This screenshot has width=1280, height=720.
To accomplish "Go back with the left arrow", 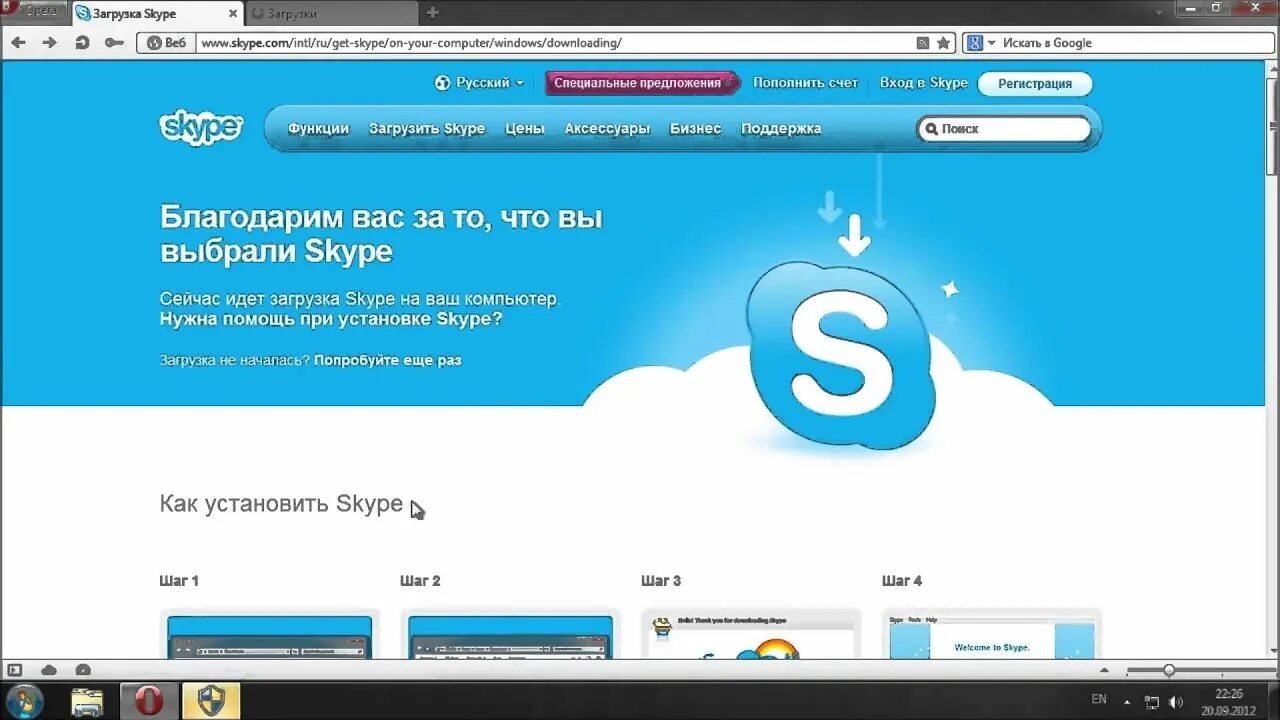I will tap(18, 43).
